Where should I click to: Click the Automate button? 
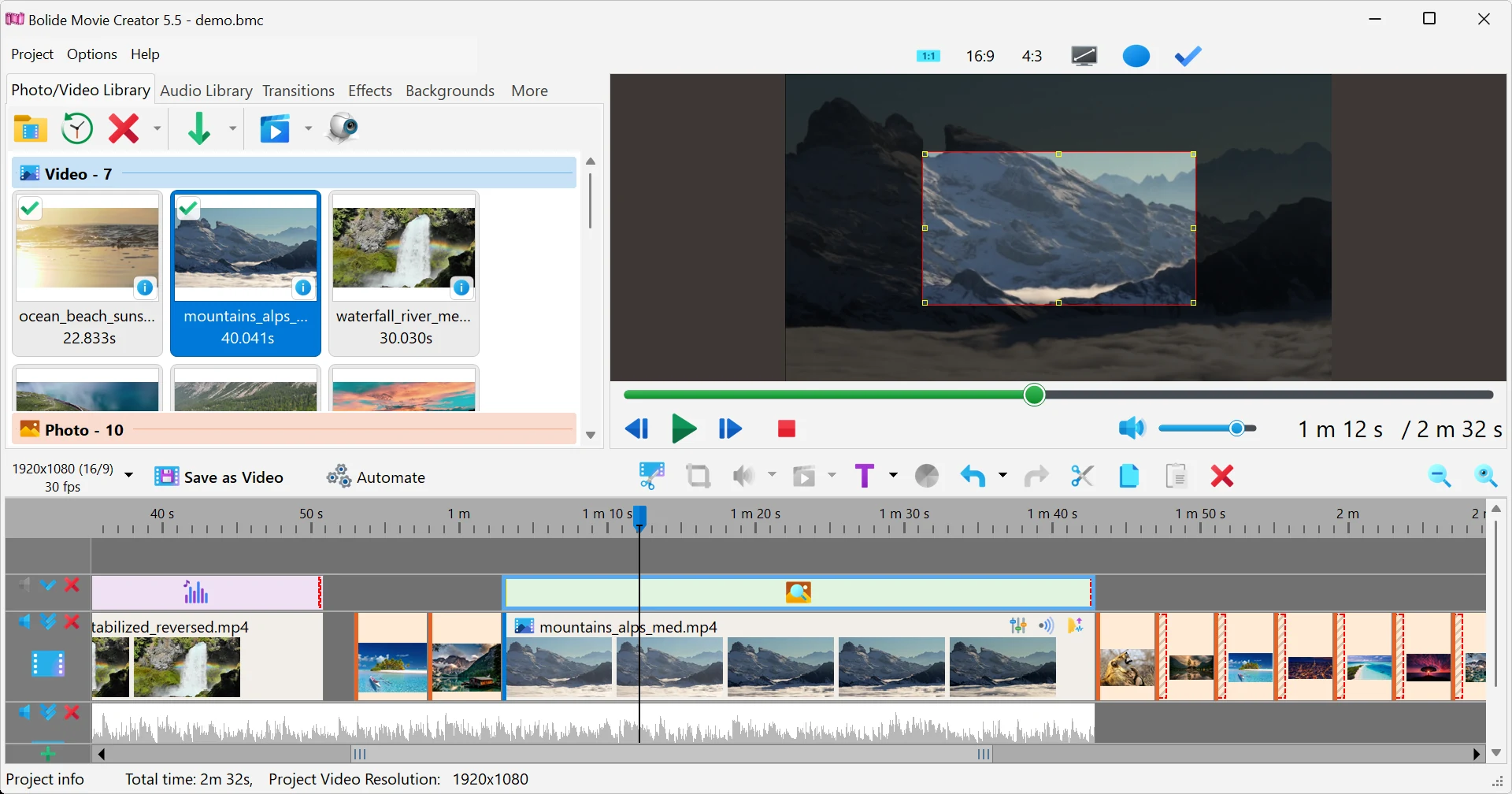(x=376, y=477)
